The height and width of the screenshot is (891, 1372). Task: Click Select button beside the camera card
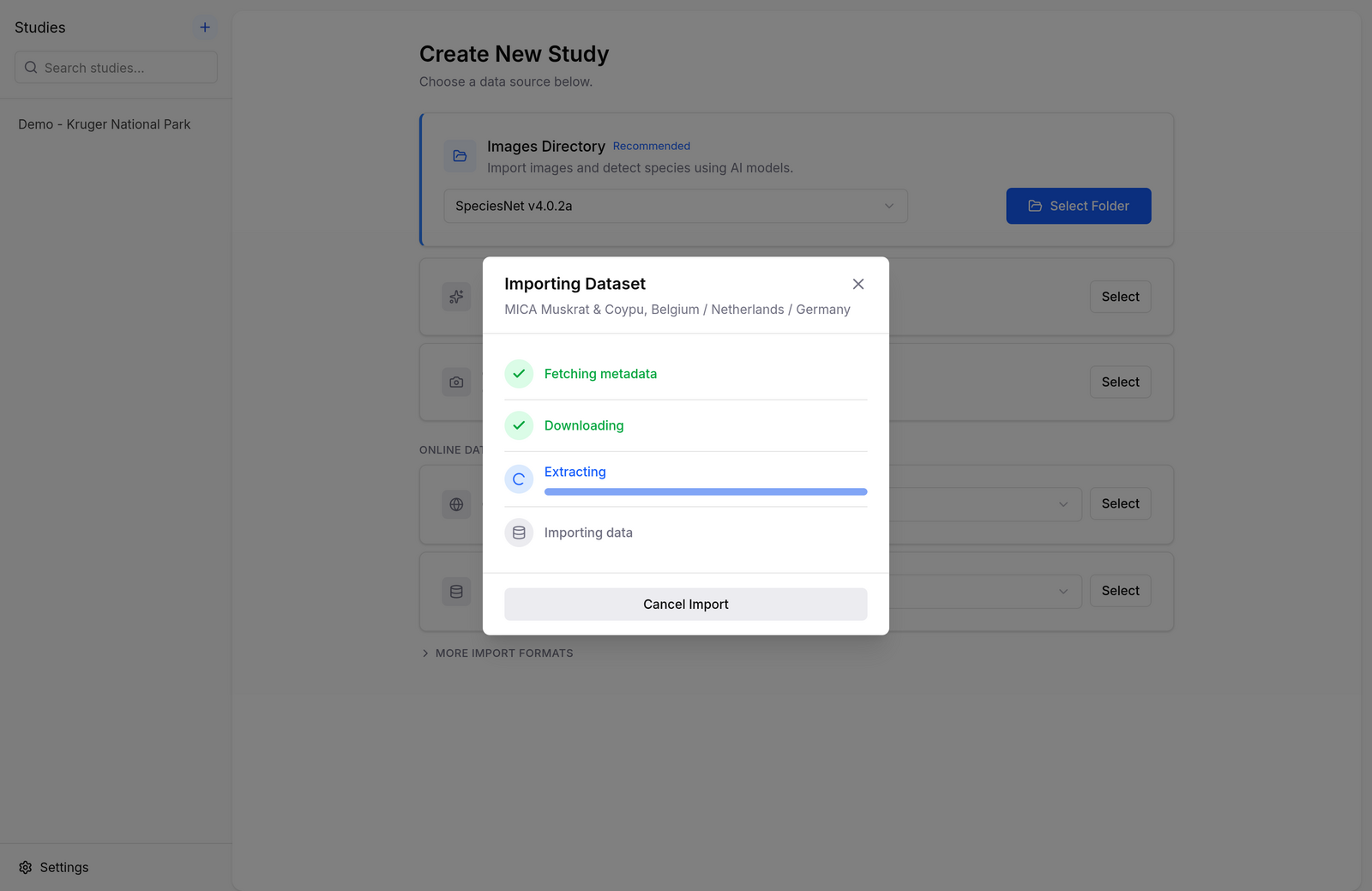(1121, 382)
